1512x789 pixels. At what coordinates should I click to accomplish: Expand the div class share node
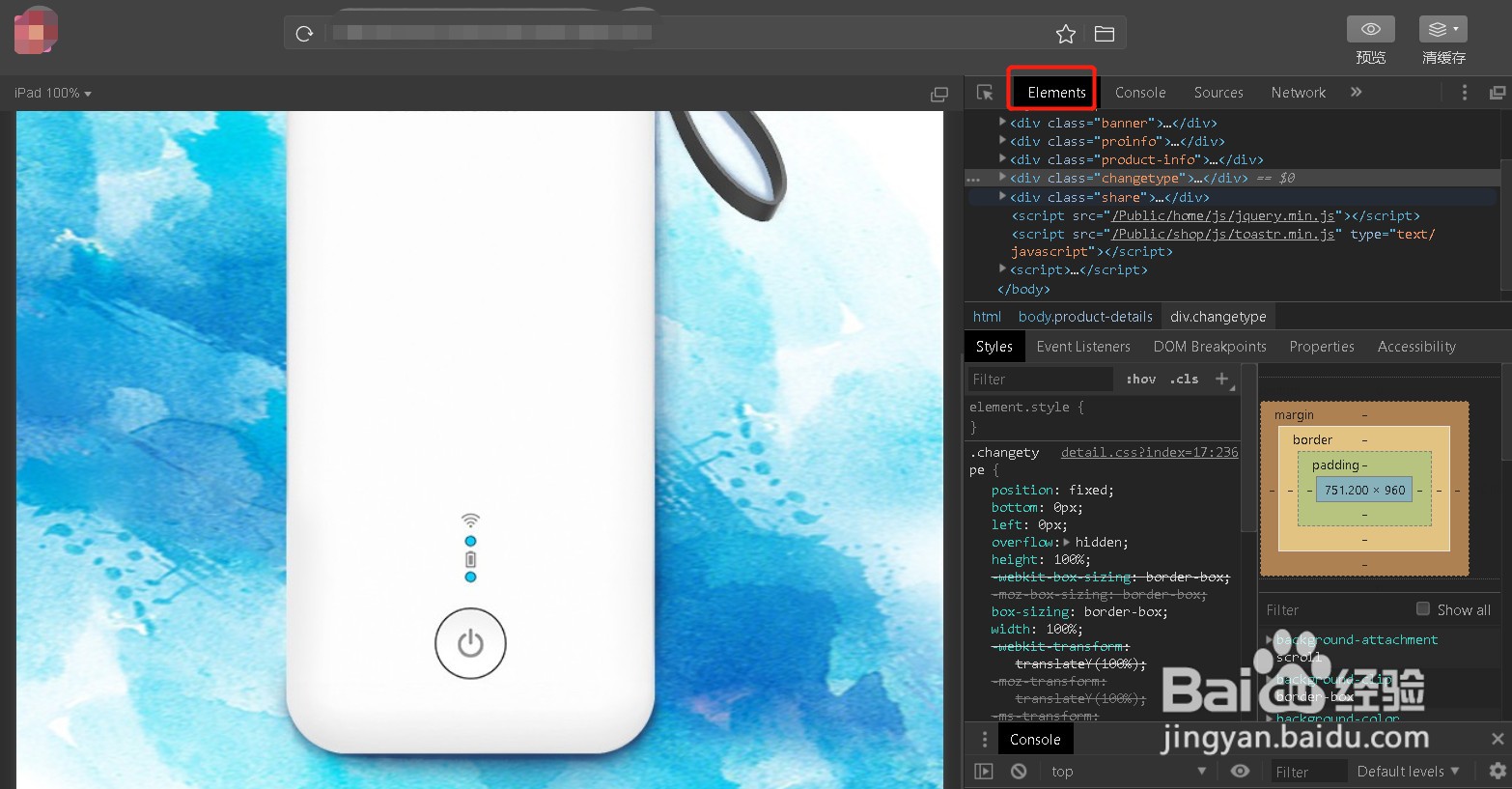tap(1002, 196)
